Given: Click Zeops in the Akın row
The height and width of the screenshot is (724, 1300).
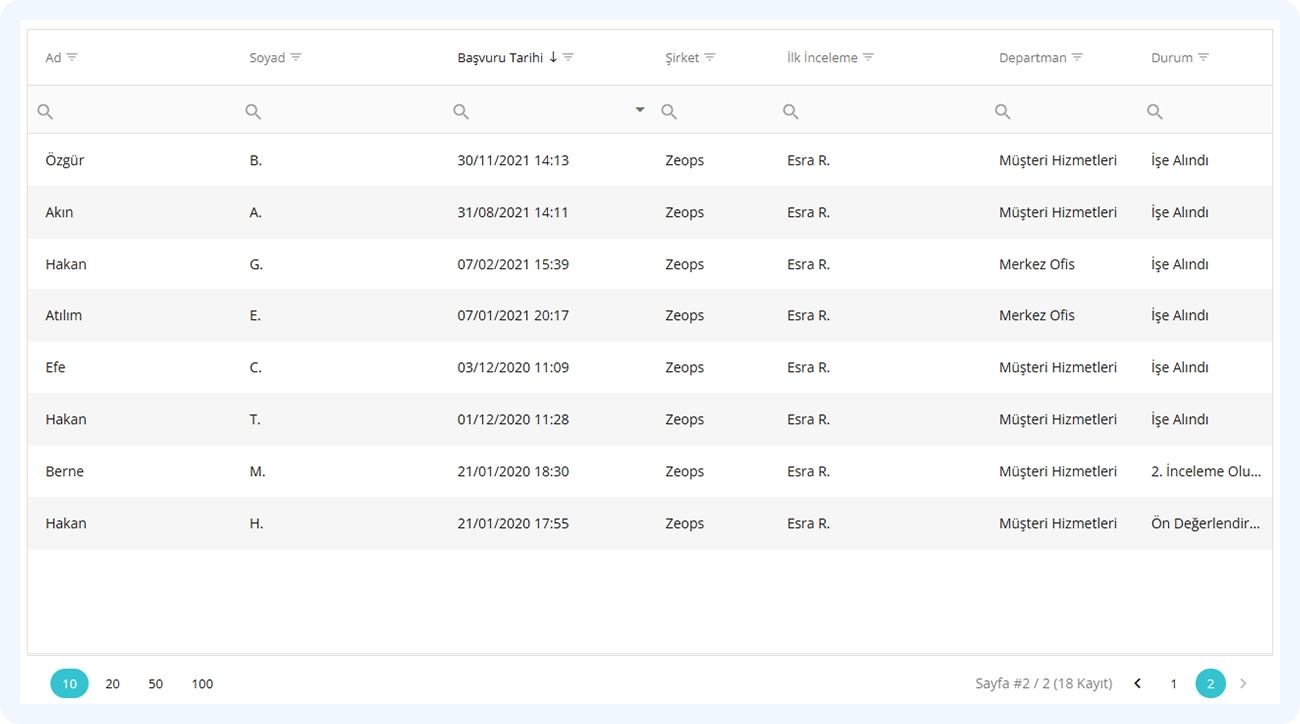Looking at the screenshot, I should click(x=685, y=212).
